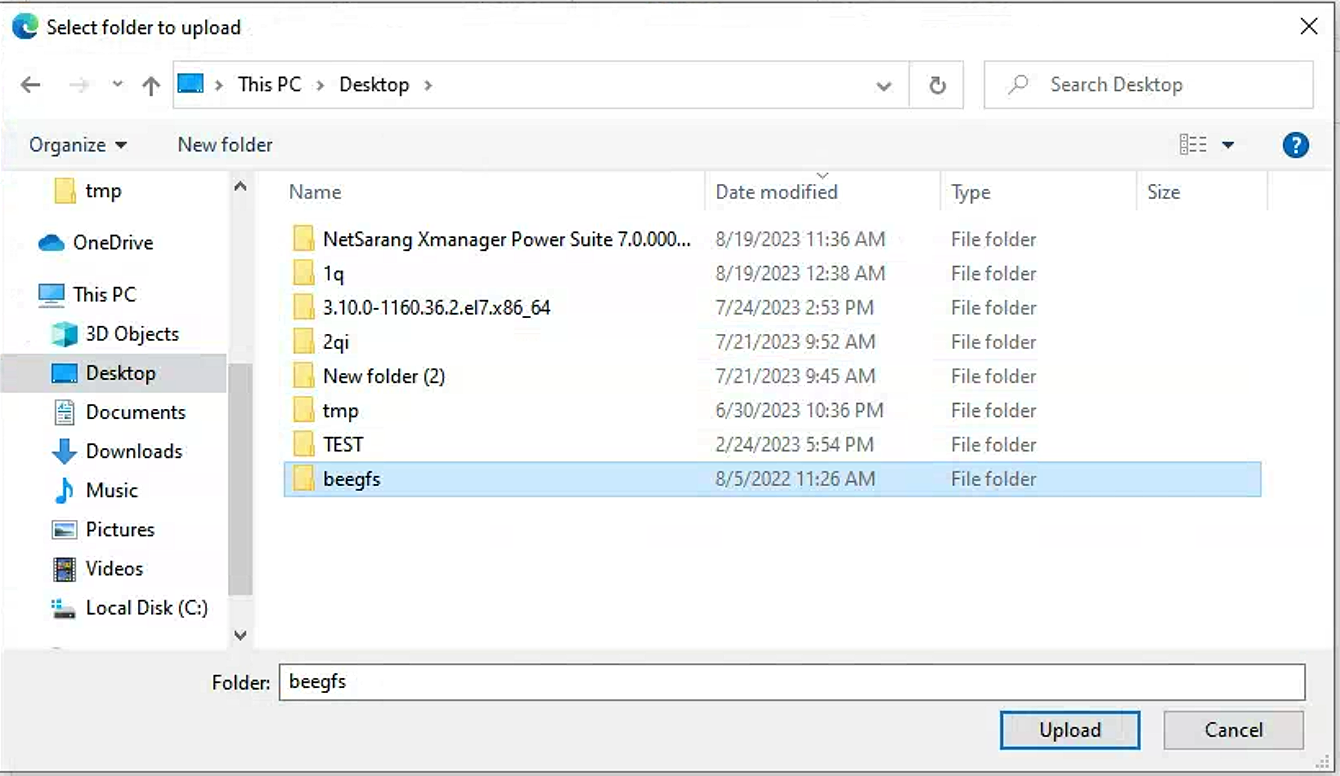1340x776 pixels.
Task: Click the 1q folder icon
Action: click(304, 273)
